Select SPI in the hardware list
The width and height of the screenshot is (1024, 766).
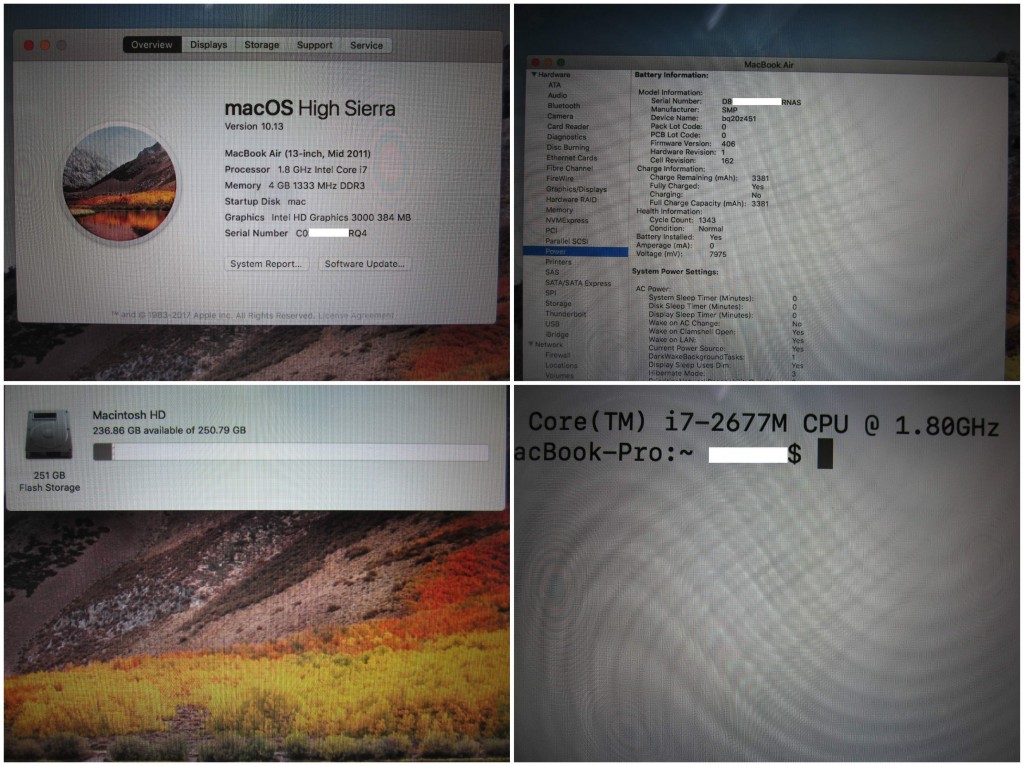(x=551, y=293)
